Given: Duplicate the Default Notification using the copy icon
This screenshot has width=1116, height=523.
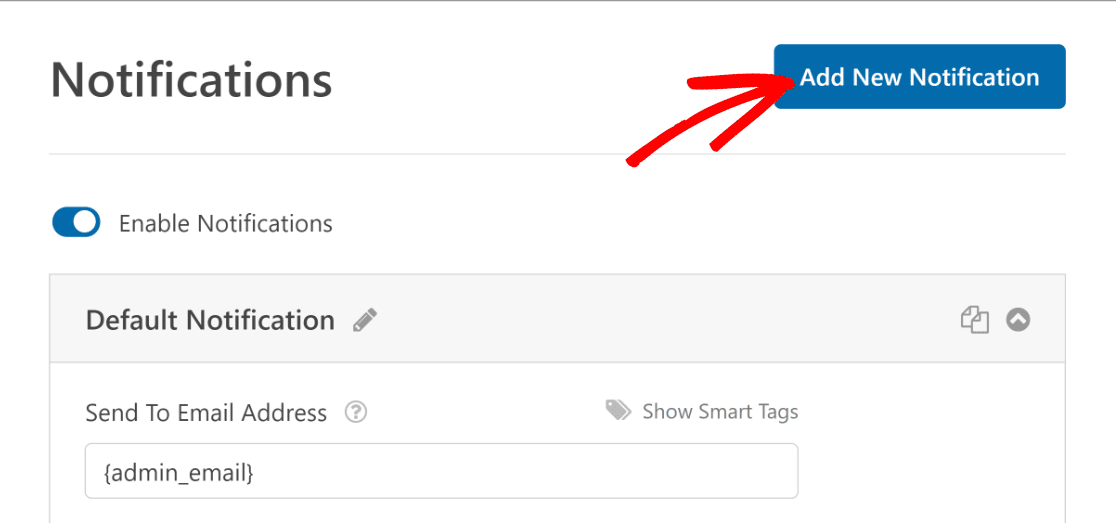Looking at the screenshot, I should point(975,320).
